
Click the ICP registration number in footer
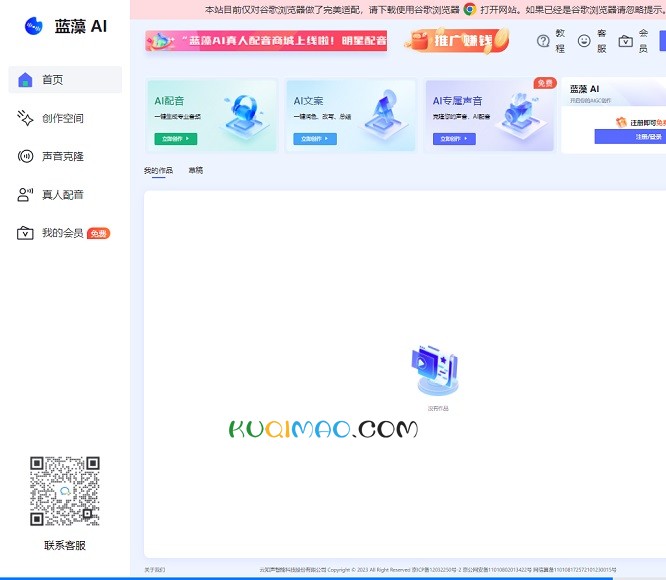coord(436,570)
